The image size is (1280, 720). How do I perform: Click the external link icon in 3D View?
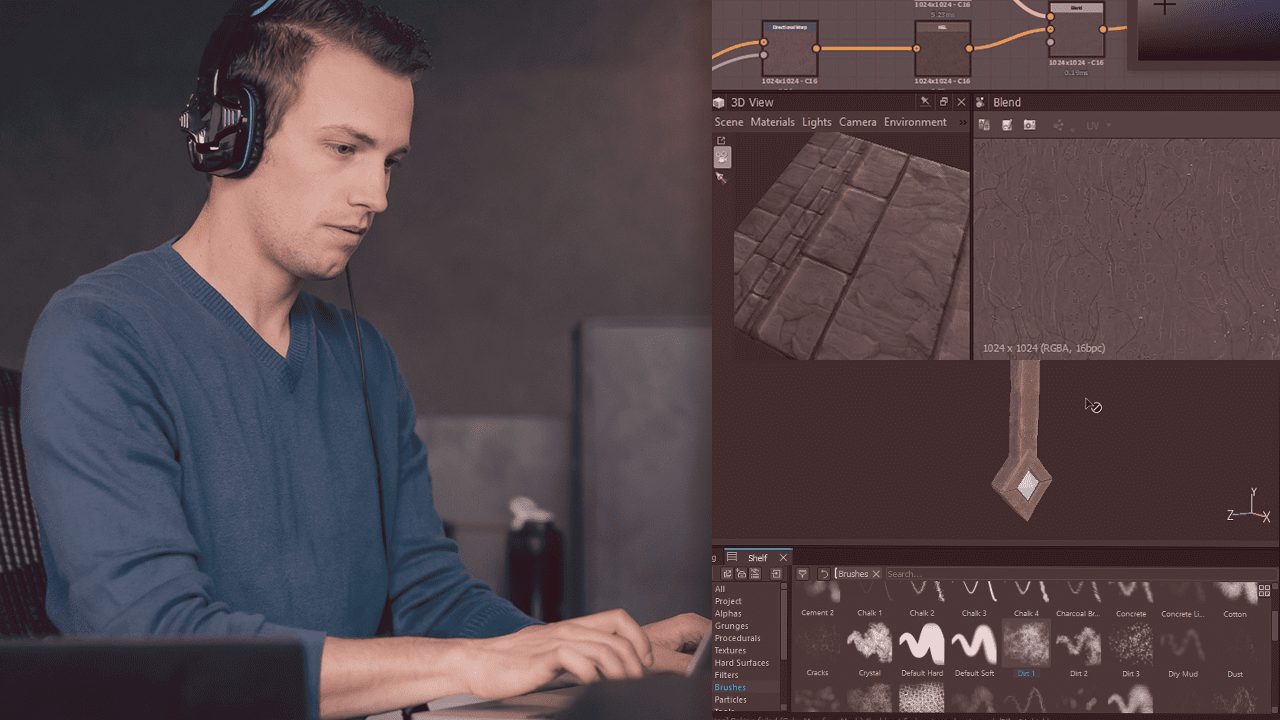721,141
